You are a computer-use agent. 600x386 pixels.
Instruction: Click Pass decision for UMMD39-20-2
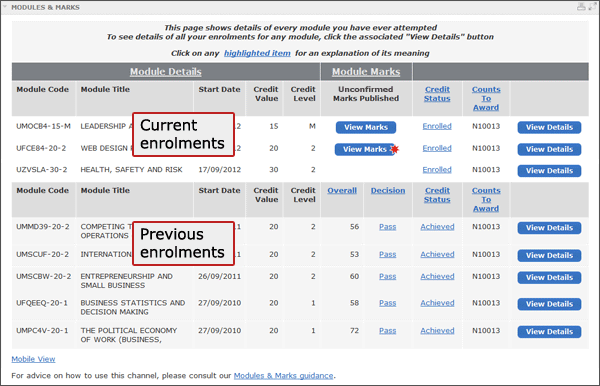click(388, 227)
